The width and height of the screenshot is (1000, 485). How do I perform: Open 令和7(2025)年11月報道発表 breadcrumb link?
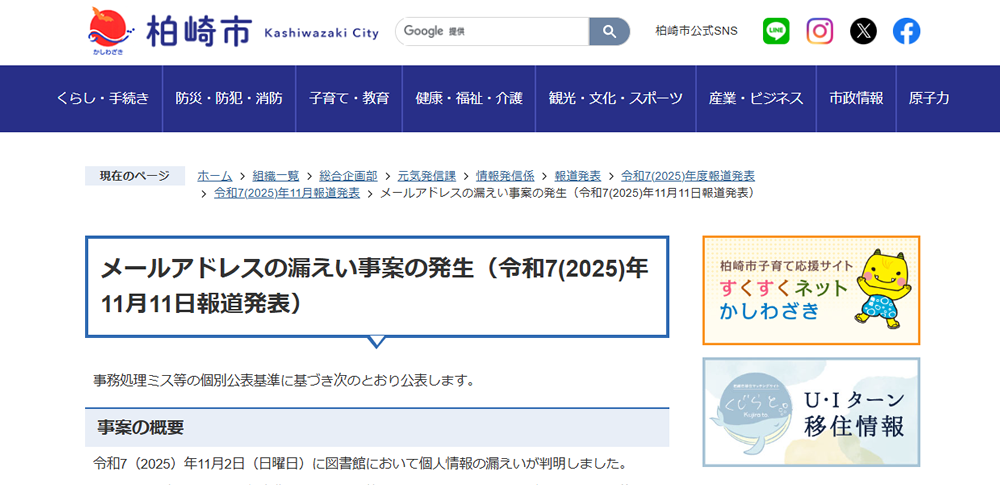pyautogui.click(x=287, y=192)
